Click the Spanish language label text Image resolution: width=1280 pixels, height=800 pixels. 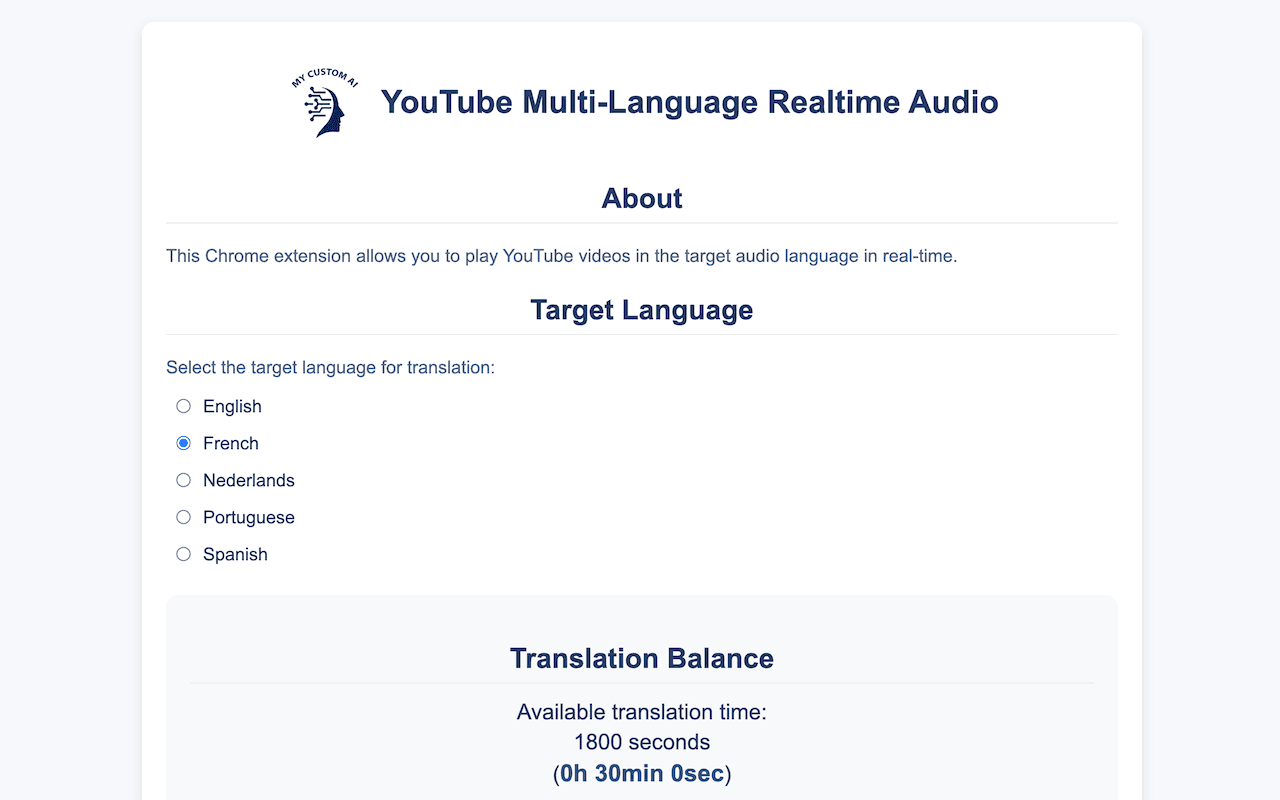[x=235, y=553]
